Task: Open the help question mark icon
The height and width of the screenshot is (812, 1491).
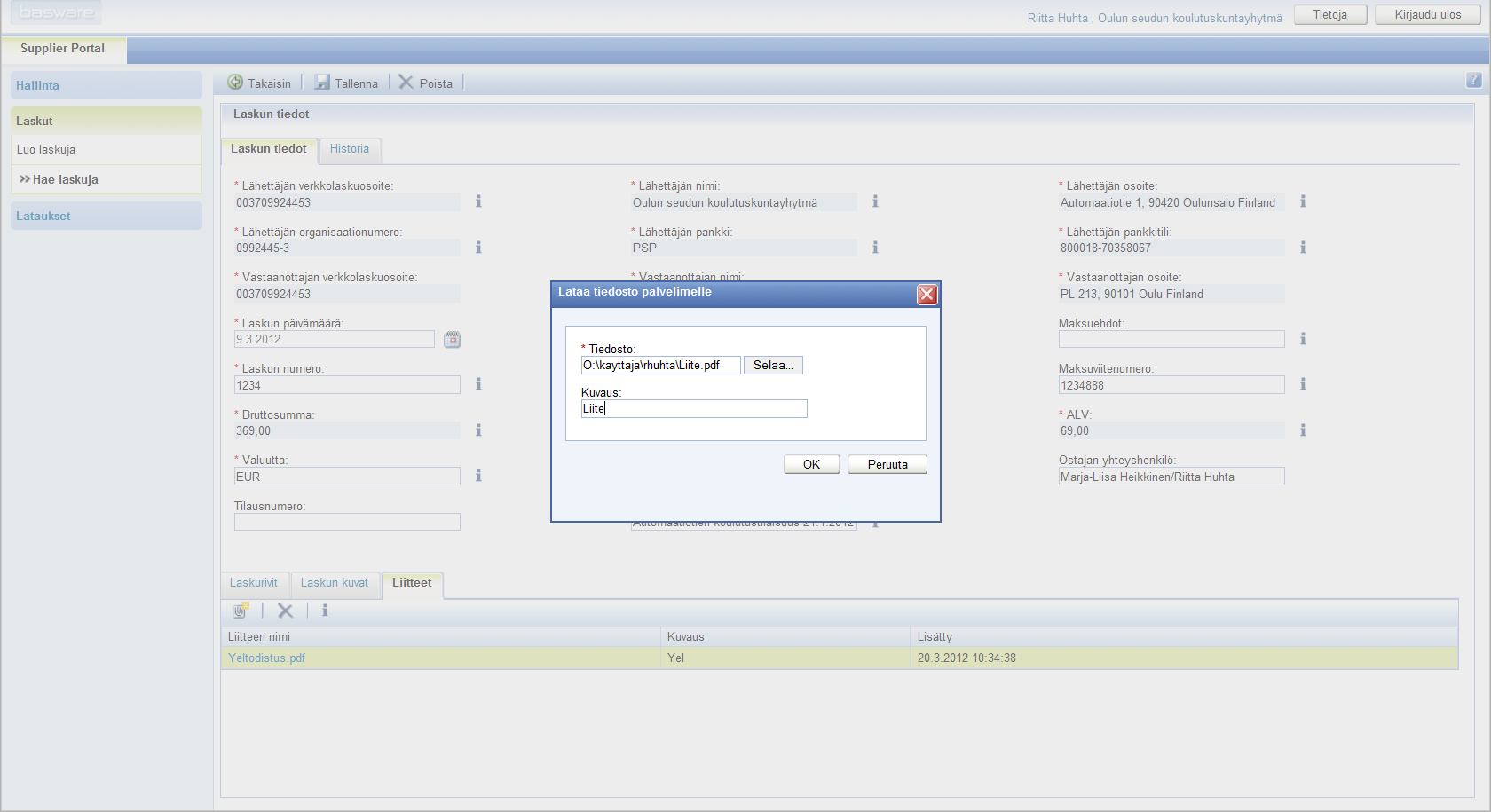Action: click(1474, 81)
